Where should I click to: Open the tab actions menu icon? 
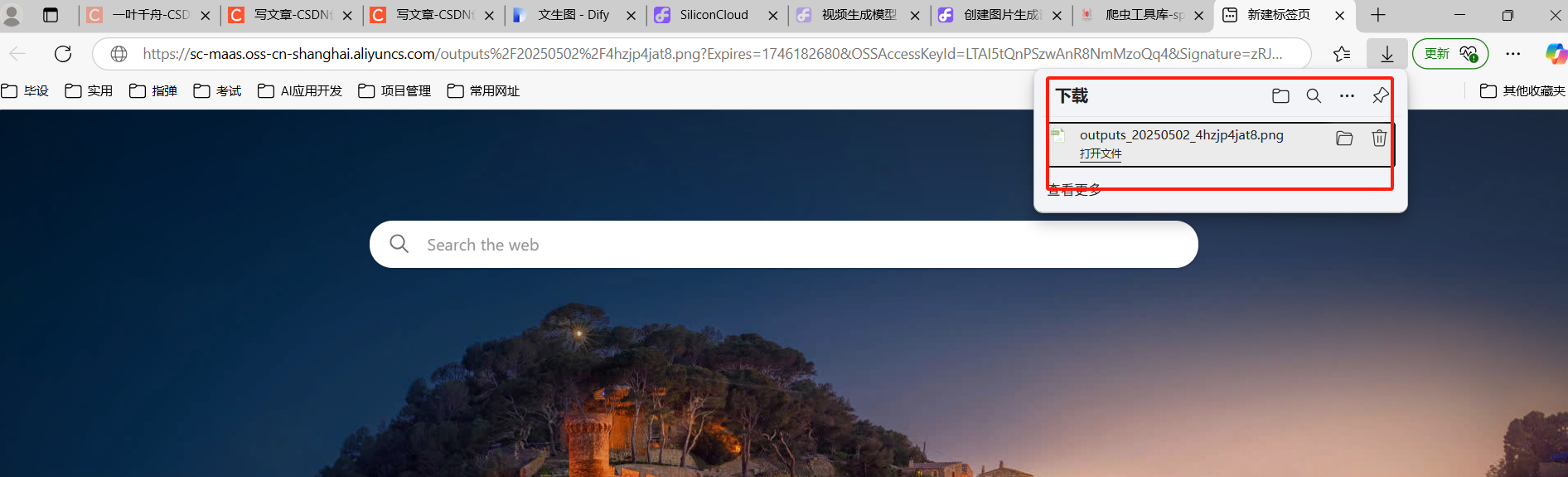coord(51,15)
